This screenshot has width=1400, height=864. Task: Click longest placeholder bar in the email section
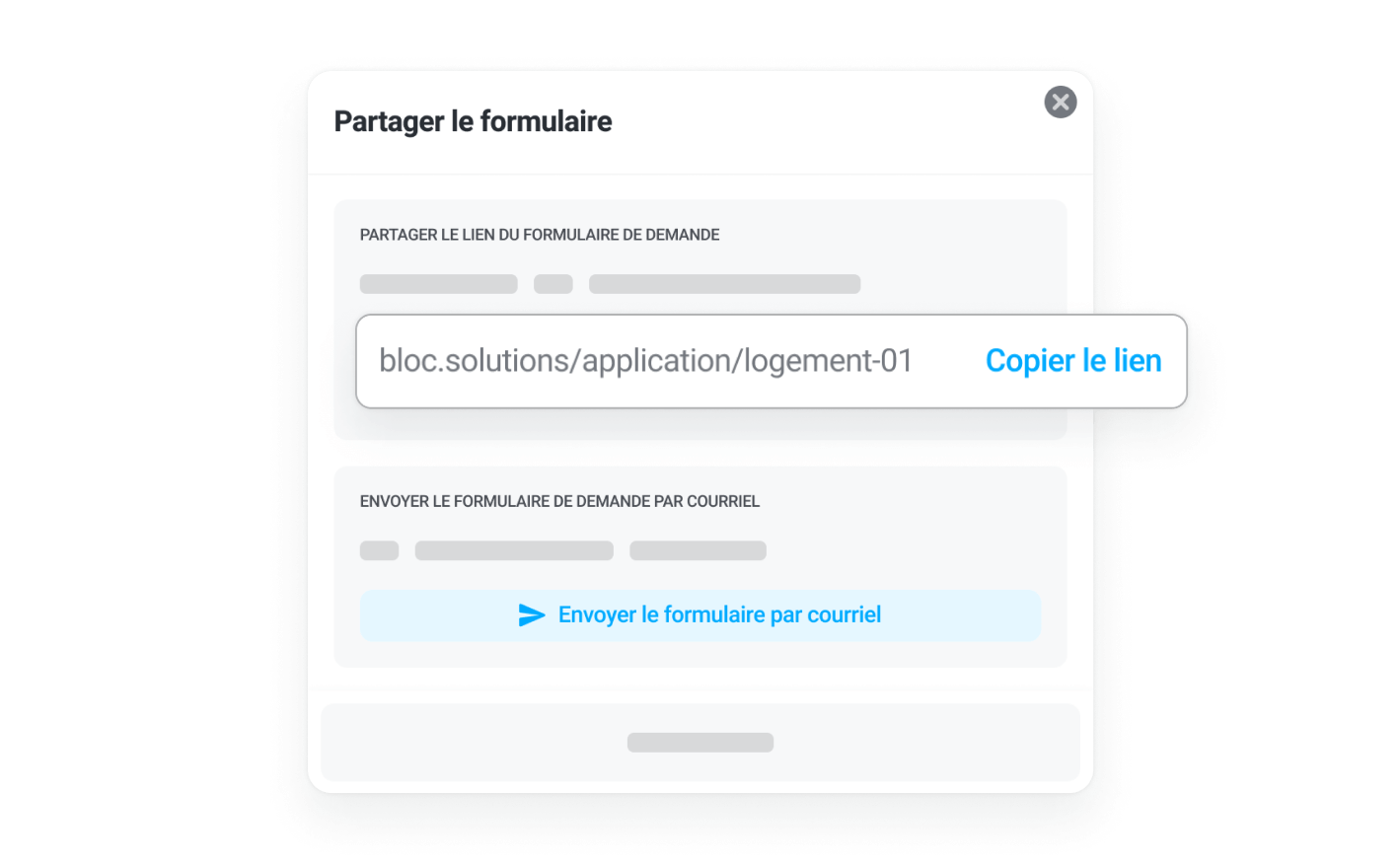[x=514, y=550]
